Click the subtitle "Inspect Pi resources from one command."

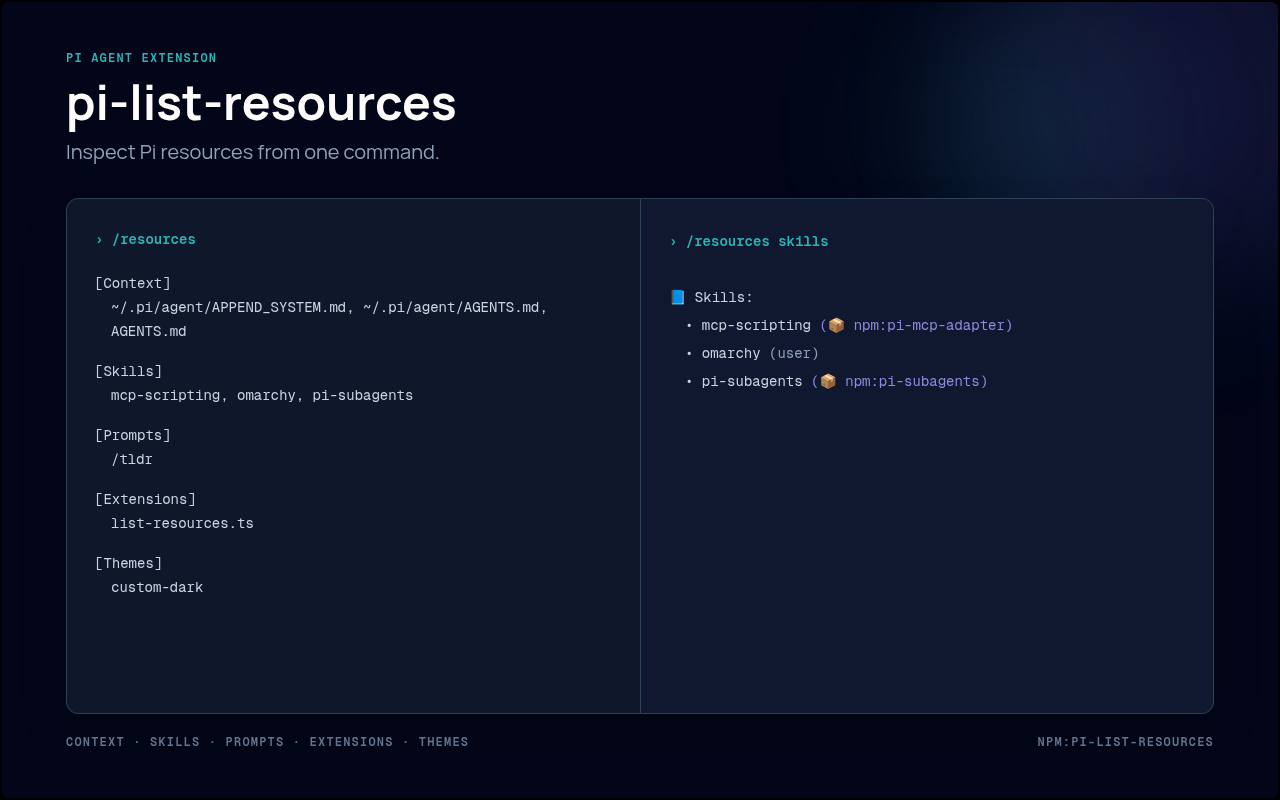click(x=253, y=152)
